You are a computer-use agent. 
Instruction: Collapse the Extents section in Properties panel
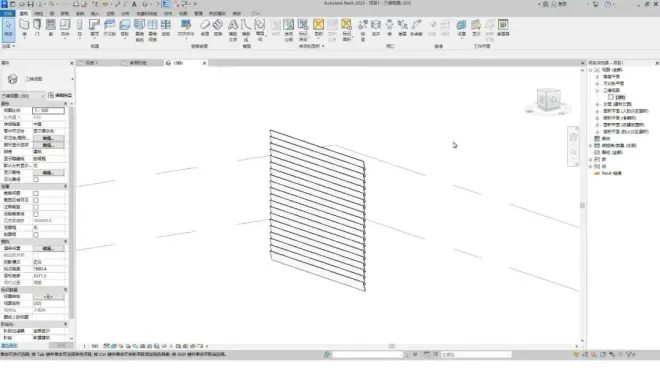66,186
